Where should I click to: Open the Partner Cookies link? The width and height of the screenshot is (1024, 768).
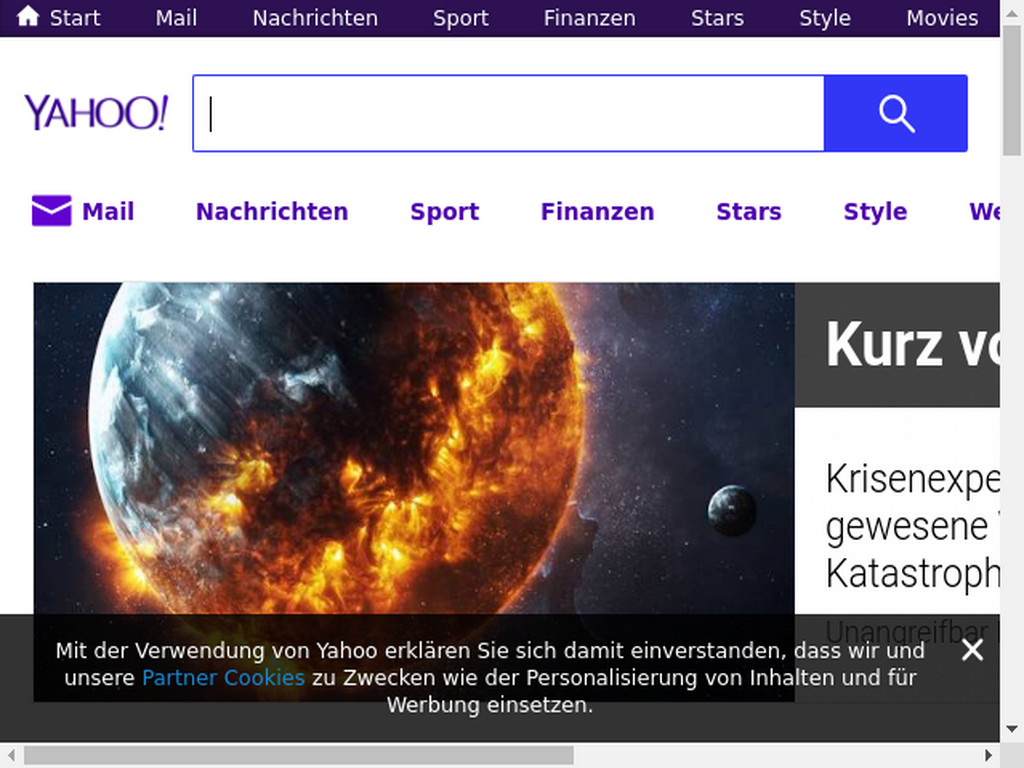click(x=223, y=678)
